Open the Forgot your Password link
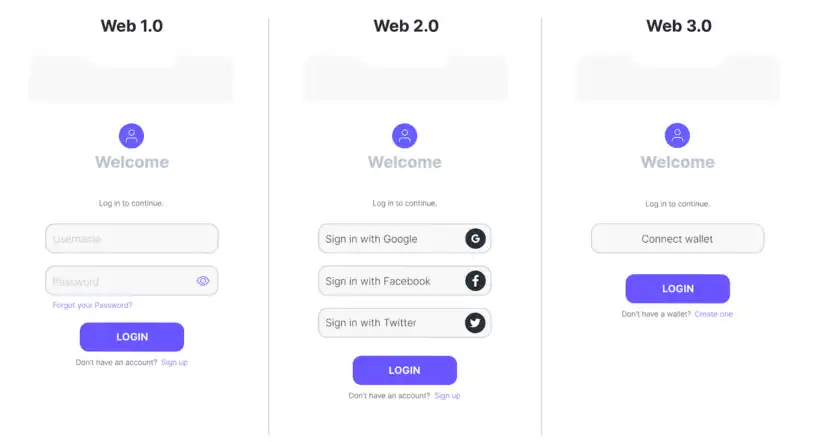This screenshot has height=442, width=828. point(92,305)
